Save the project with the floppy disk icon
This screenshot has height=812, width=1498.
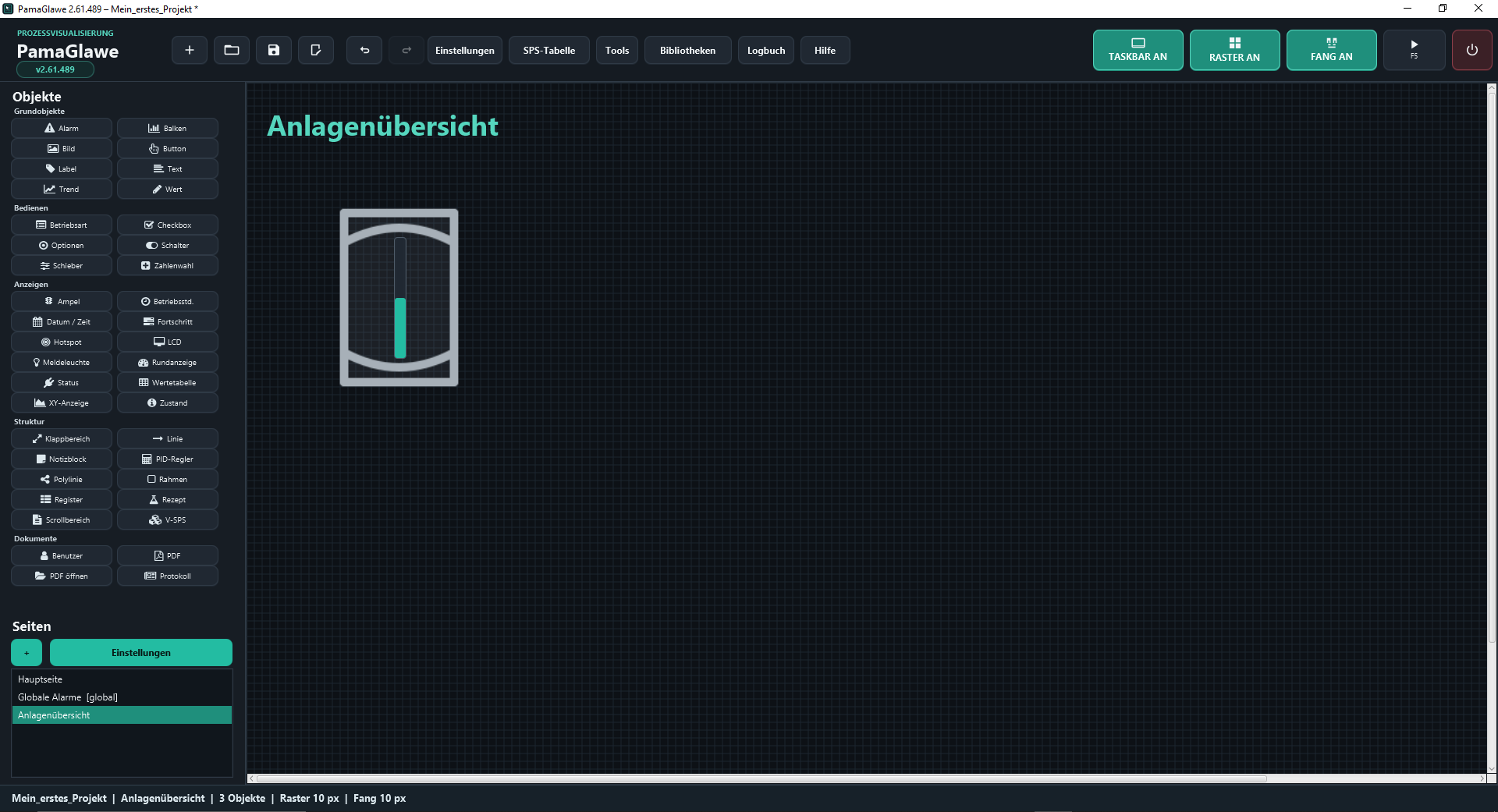click(274, 50)
